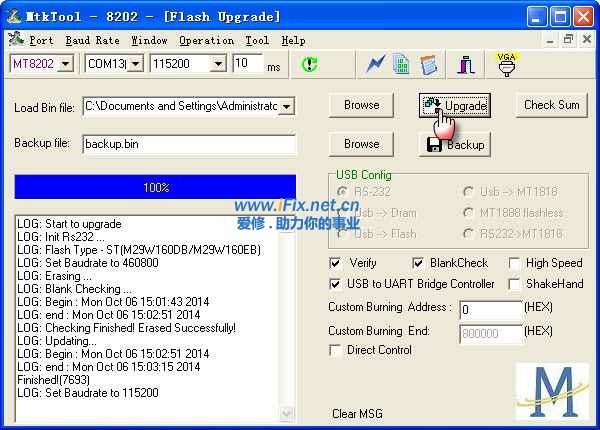Click the green chip document toolbar icon

tap(401, 64)
